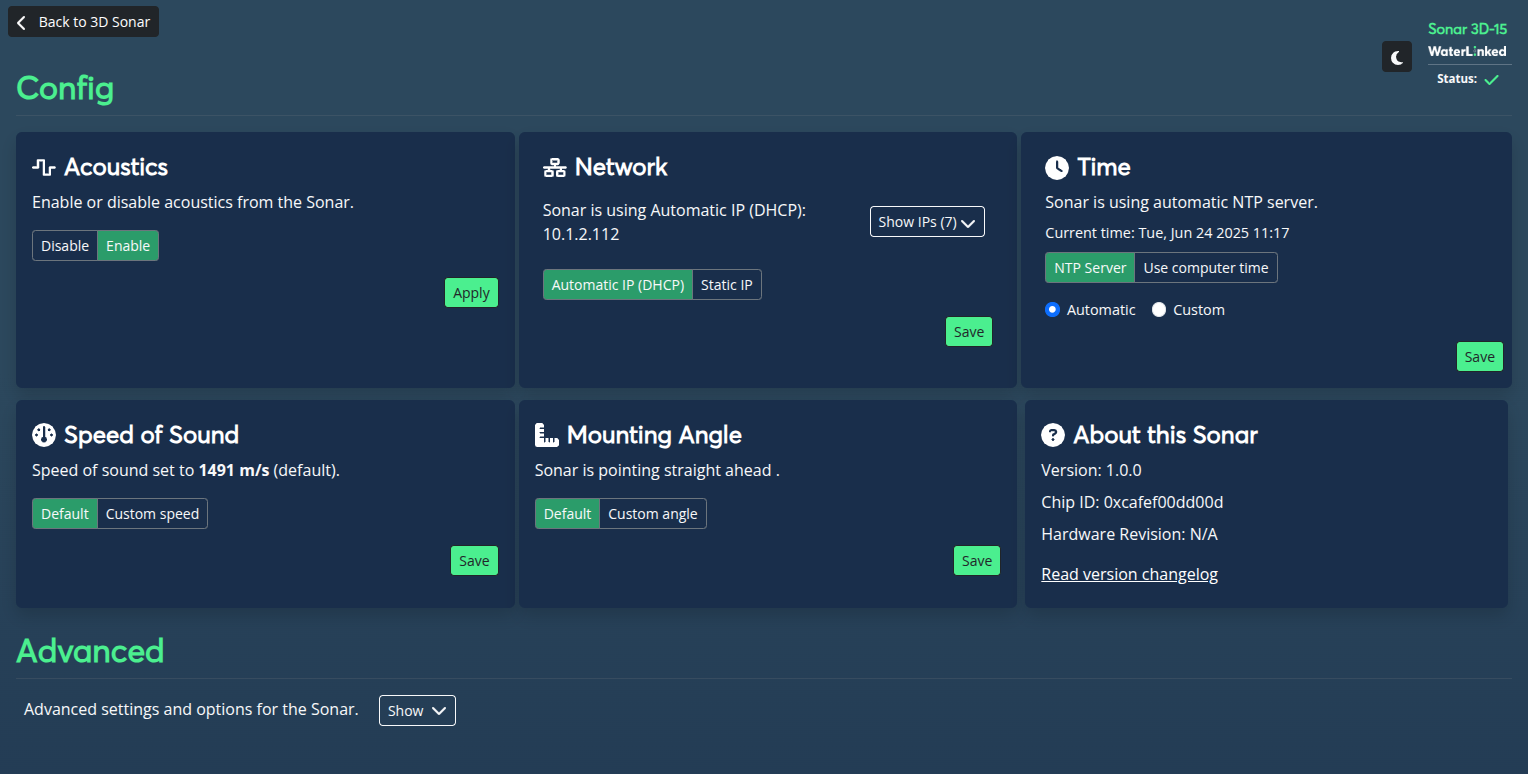Screen dimensions: 1528x774
Task: Click Hardware Revision: N/A text
Action: [1129, 534]
